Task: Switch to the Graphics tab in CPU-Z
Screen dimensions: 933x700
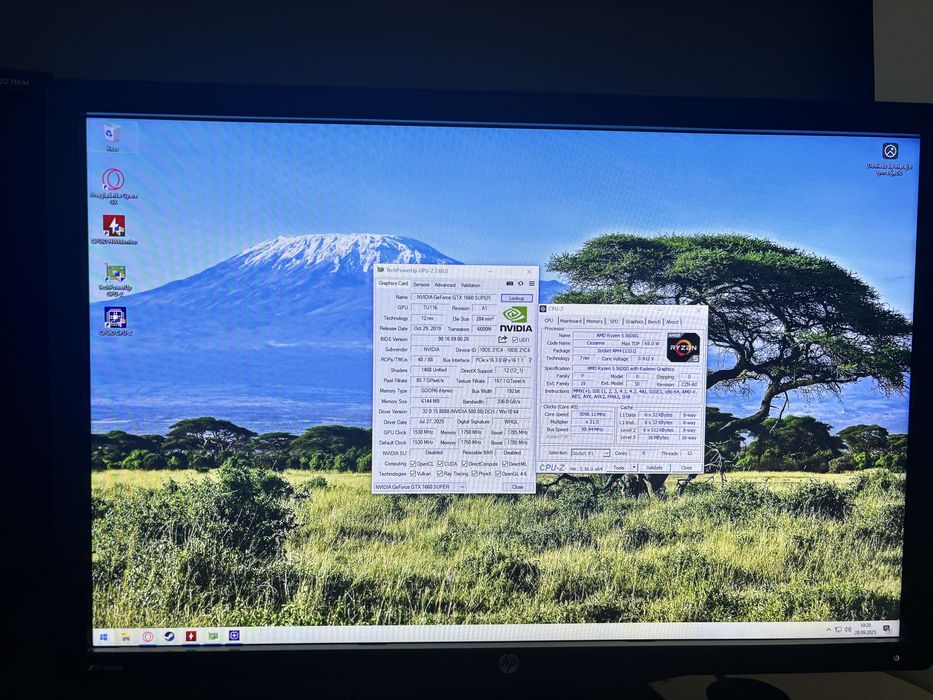Action: tap(634, 321)
